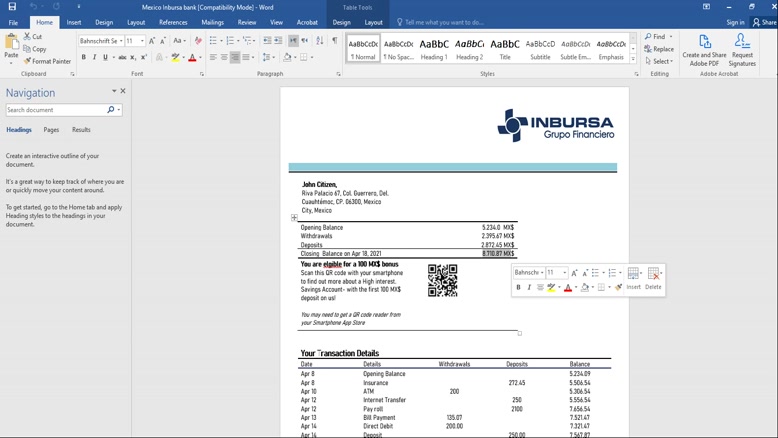778x438 pixels.
Task: Click Sign in at top right
Action: coord(735,22)
